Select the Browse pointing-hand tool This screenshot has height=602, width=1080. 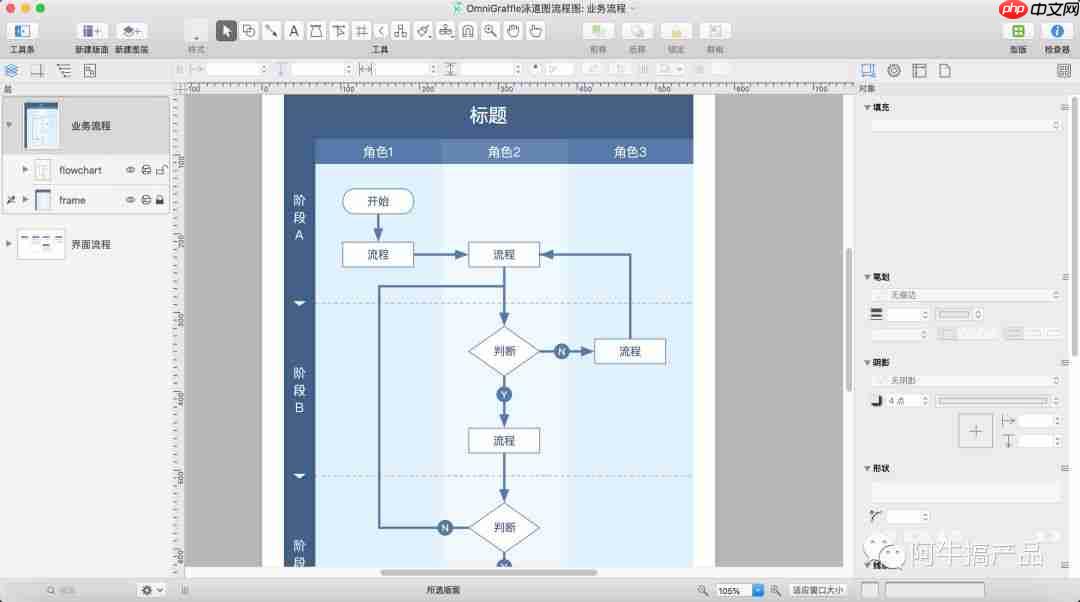point(535,31)
